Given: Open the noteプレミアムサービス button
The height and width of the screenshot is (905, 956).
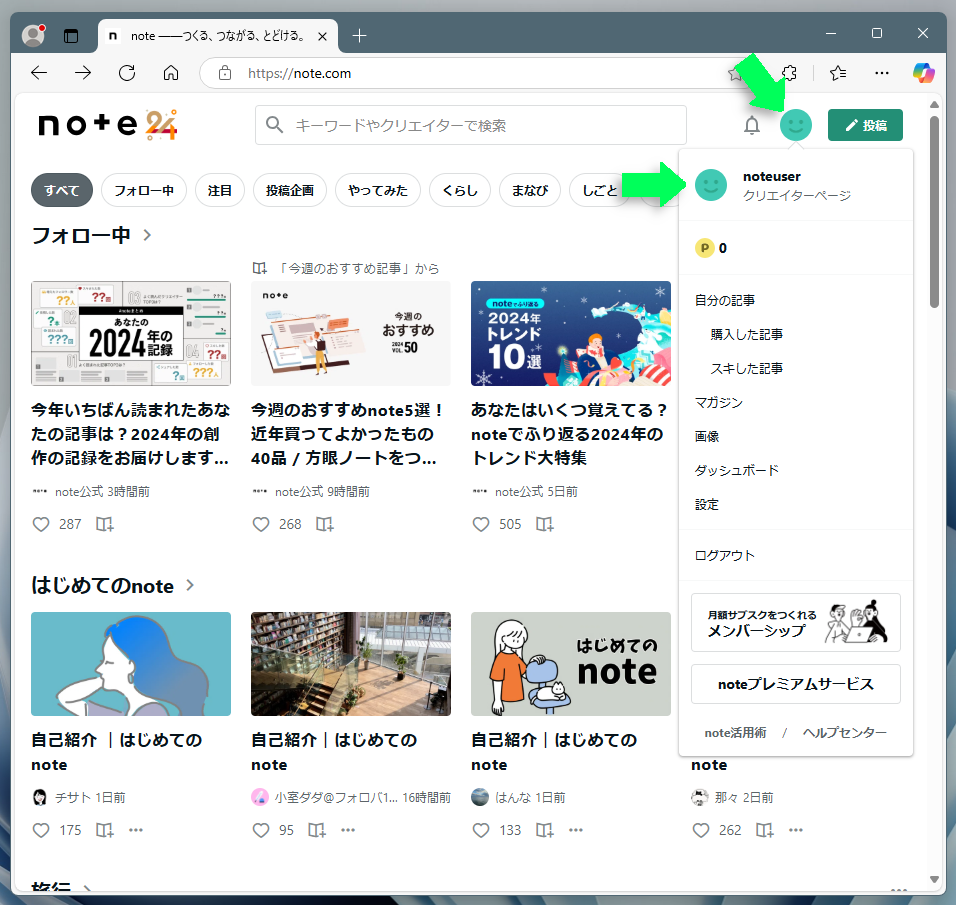Looking at the screenshot, I should (x=796, y=684).
